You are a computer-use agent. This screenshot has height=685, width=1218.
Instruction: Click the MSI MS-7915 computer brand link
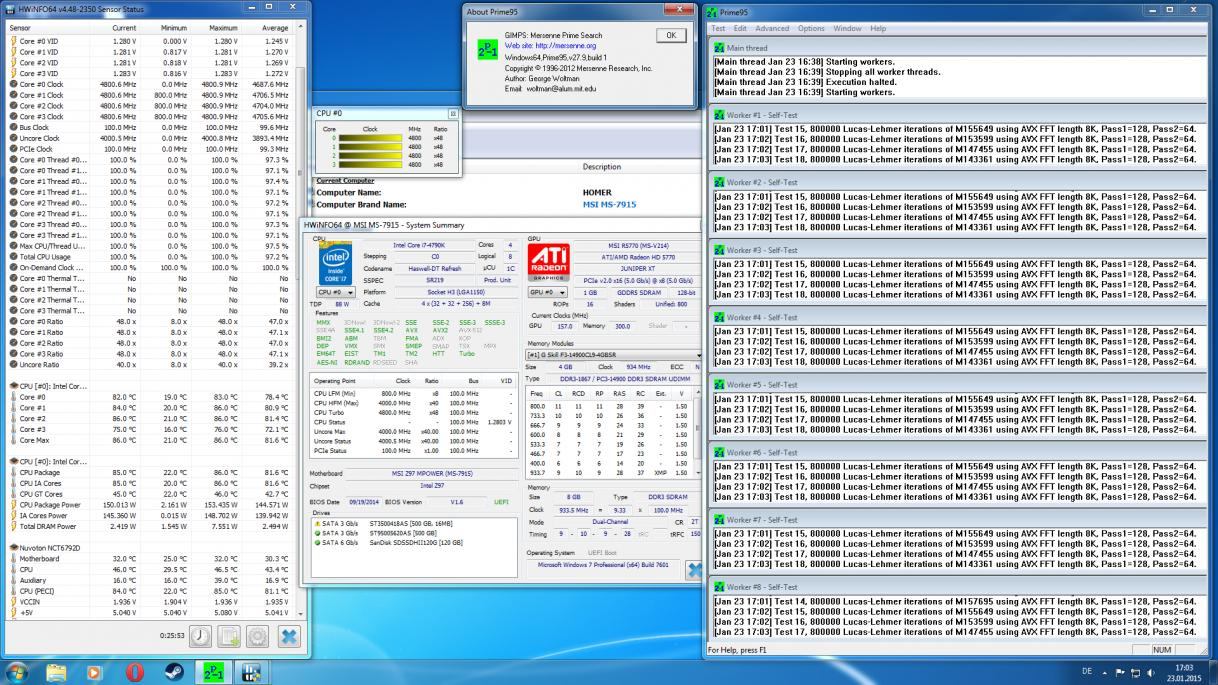609,204
